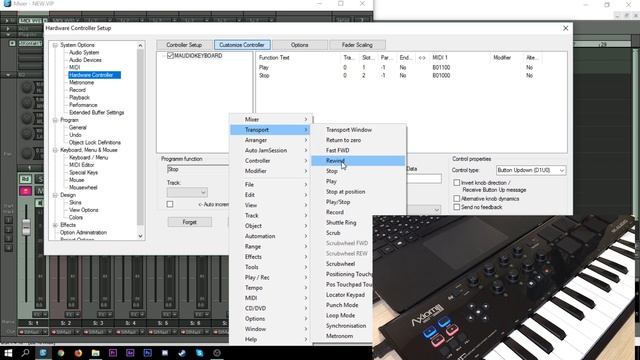Select the Stop row in the function table

click(x=411, y=76)
